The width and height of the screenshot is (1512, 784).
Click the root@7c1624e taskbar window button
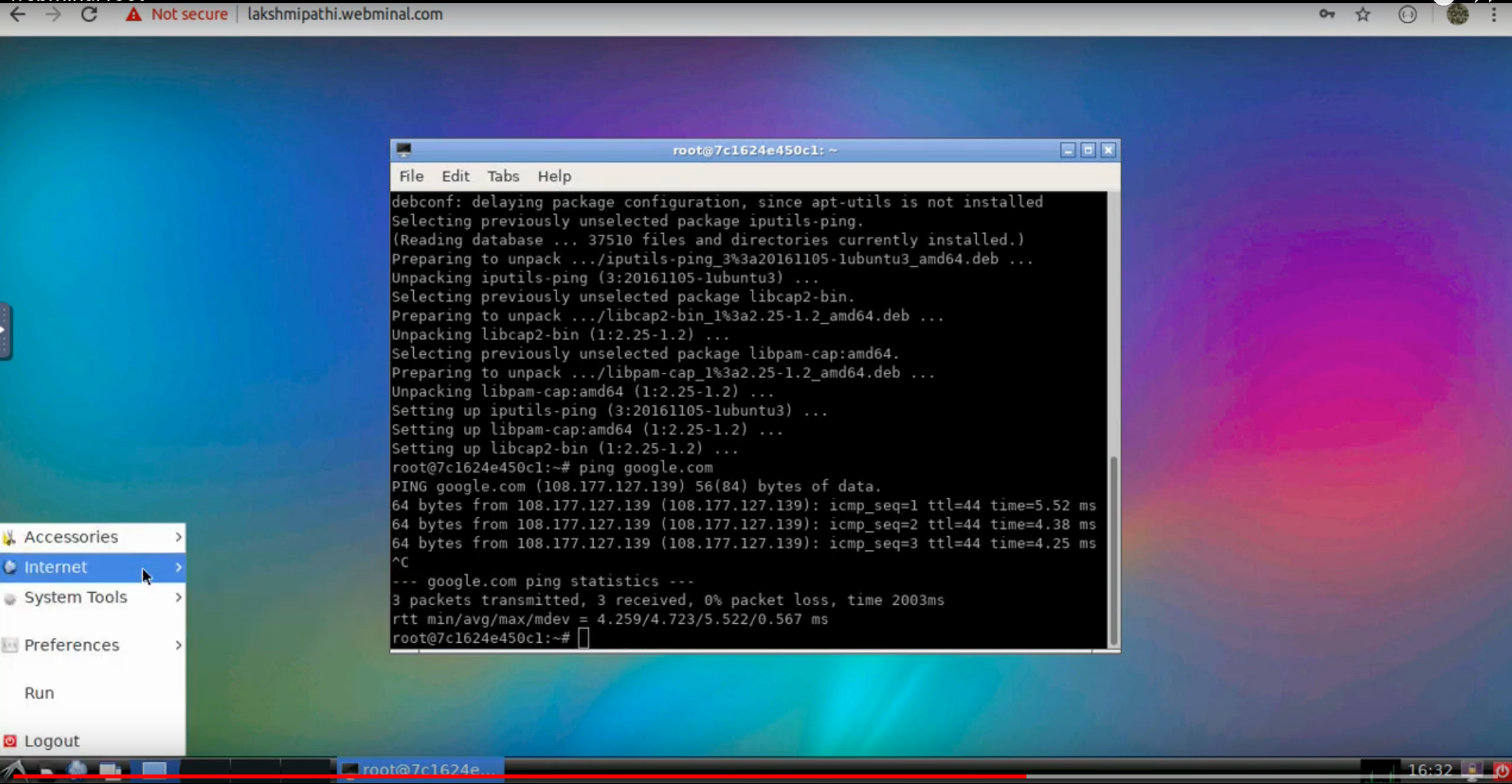tap(421, 770)
